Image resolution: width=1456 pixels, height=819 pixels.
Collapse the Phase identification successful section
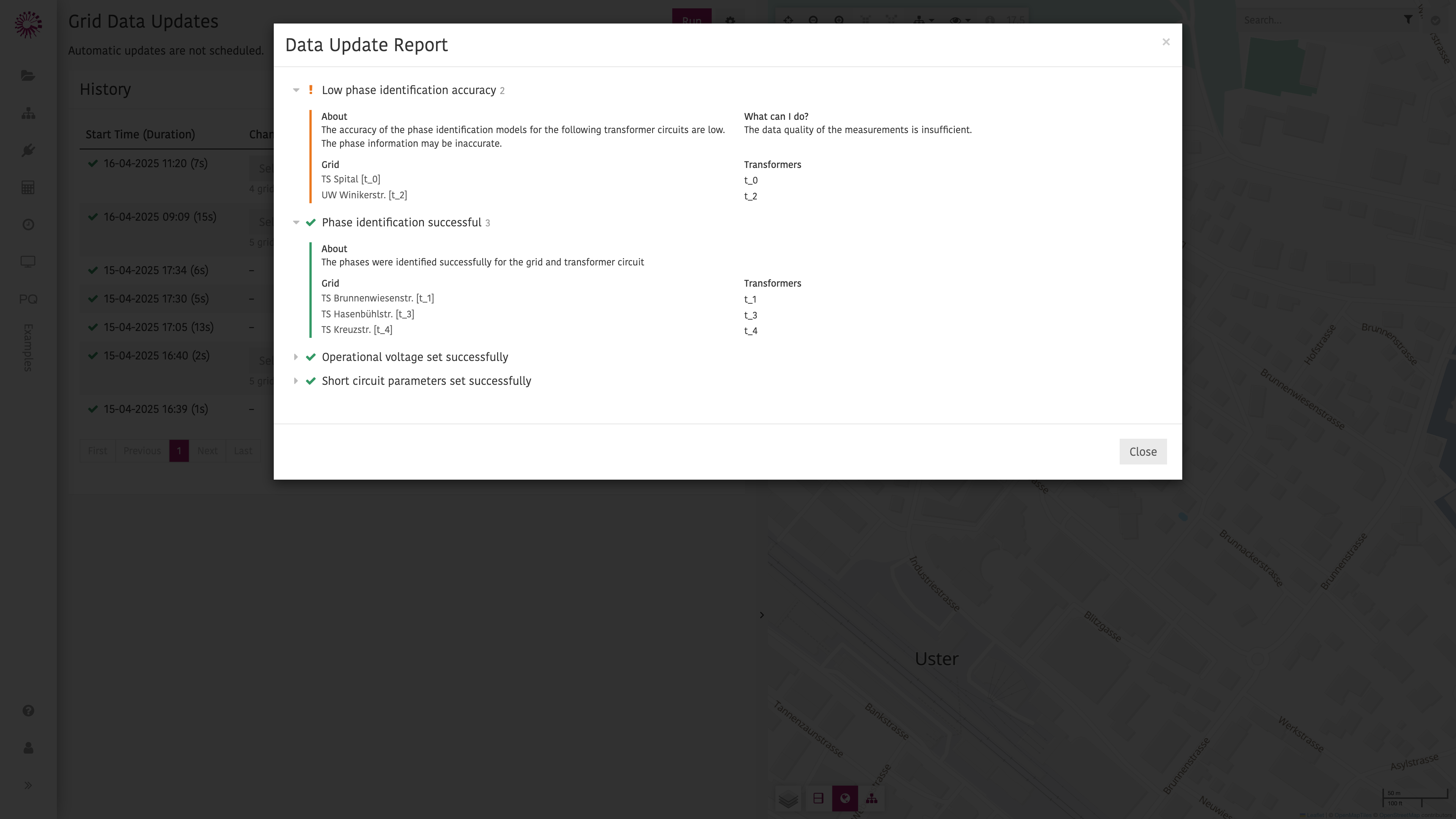(x=296, y=222)
